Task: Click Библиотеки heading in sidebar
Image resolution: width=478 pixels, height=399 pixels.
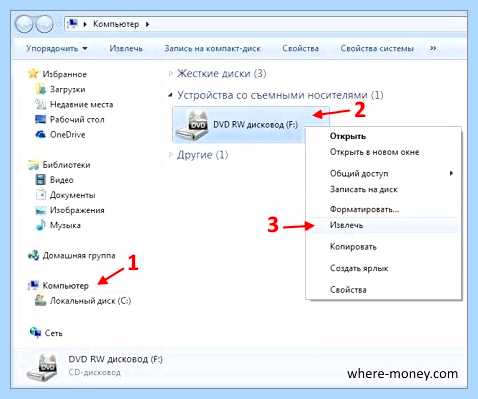Action: [x=66, y=165]
